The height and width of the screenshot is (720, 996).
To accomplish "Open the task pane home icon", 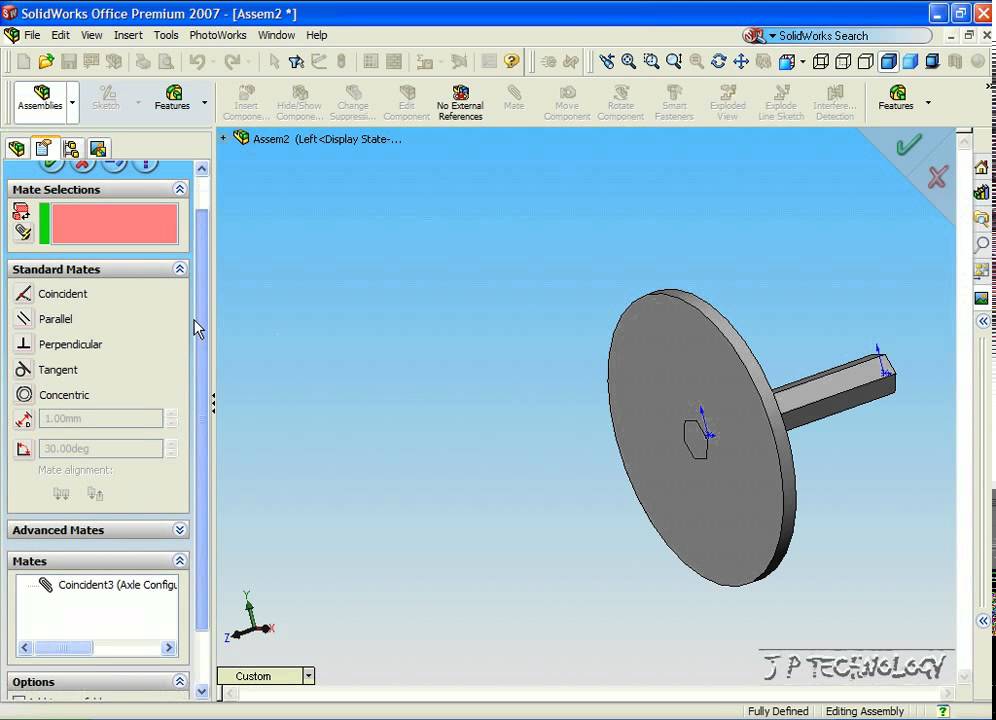I will (981, 167).
